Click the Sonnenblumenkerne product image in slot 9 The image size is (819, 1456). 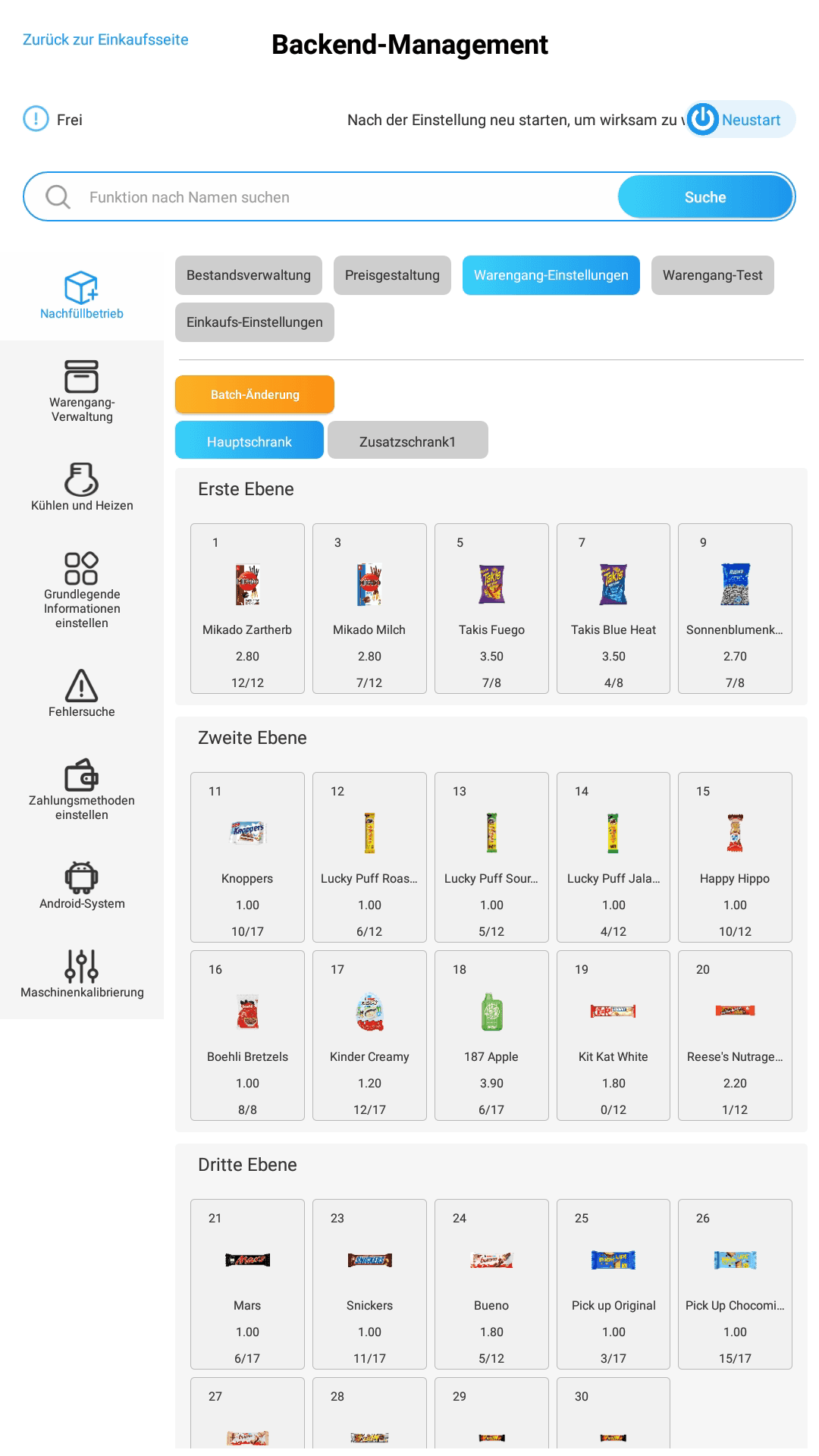point(735,584)
